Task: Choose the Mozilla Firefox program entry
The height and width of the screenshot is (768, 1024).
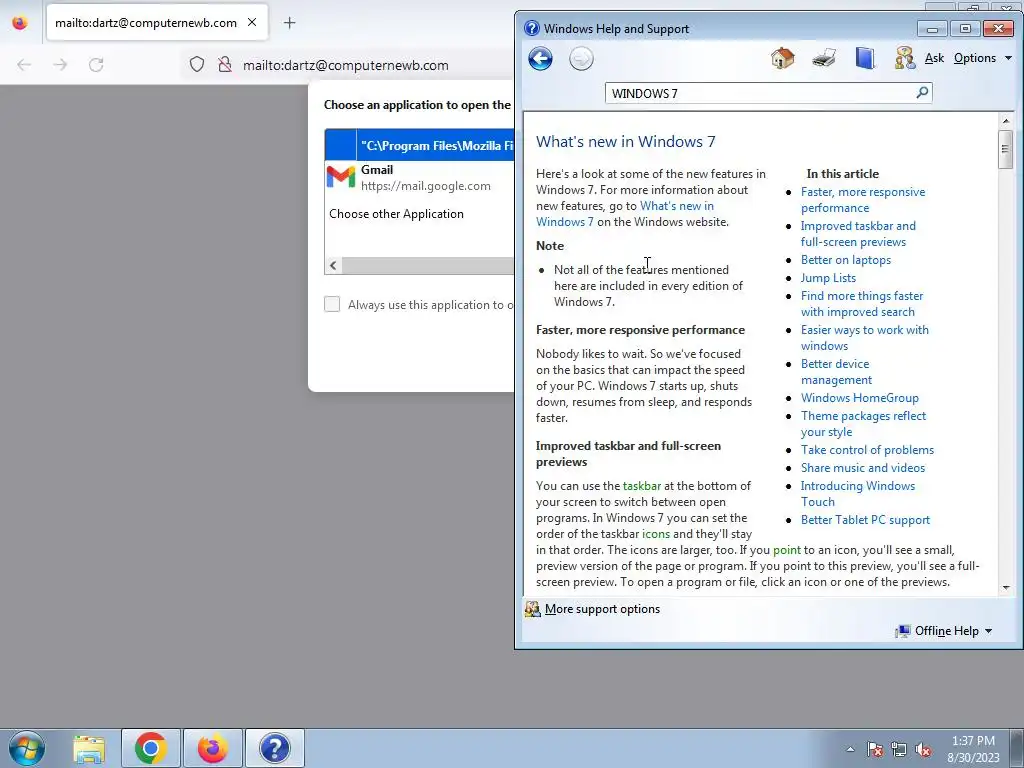Action: pos(419,145)
